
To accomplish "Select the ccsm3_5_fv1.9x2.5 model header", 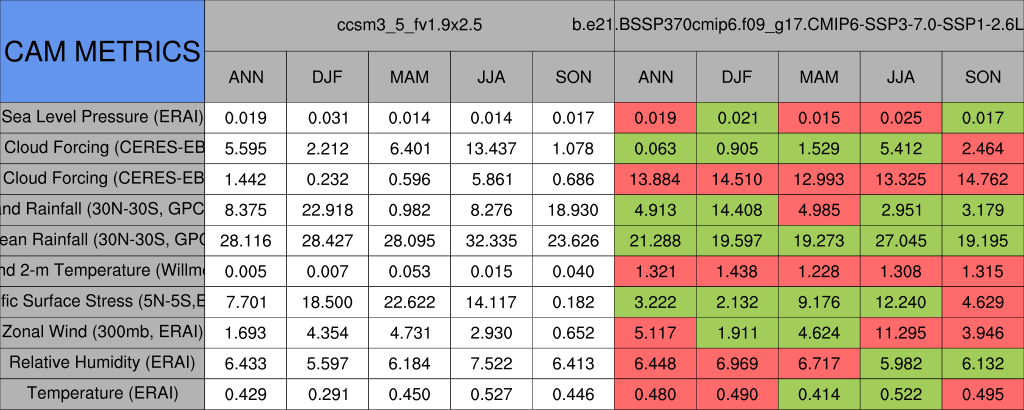I will click(409, 24).
